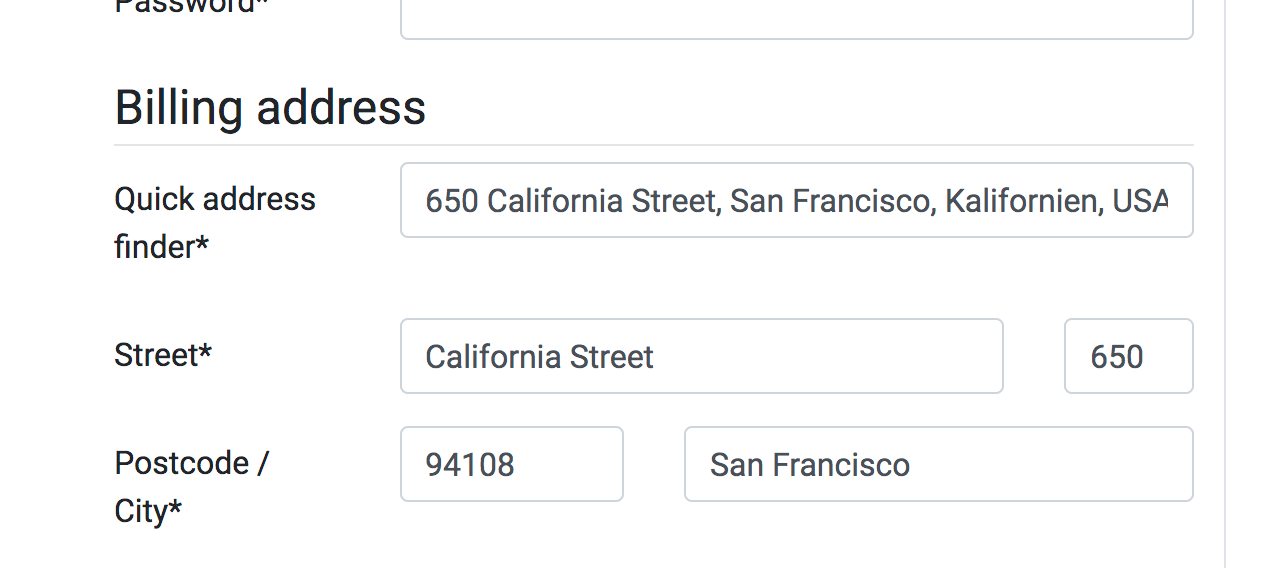Click the word "finder*" in the label

click(161, 246)
